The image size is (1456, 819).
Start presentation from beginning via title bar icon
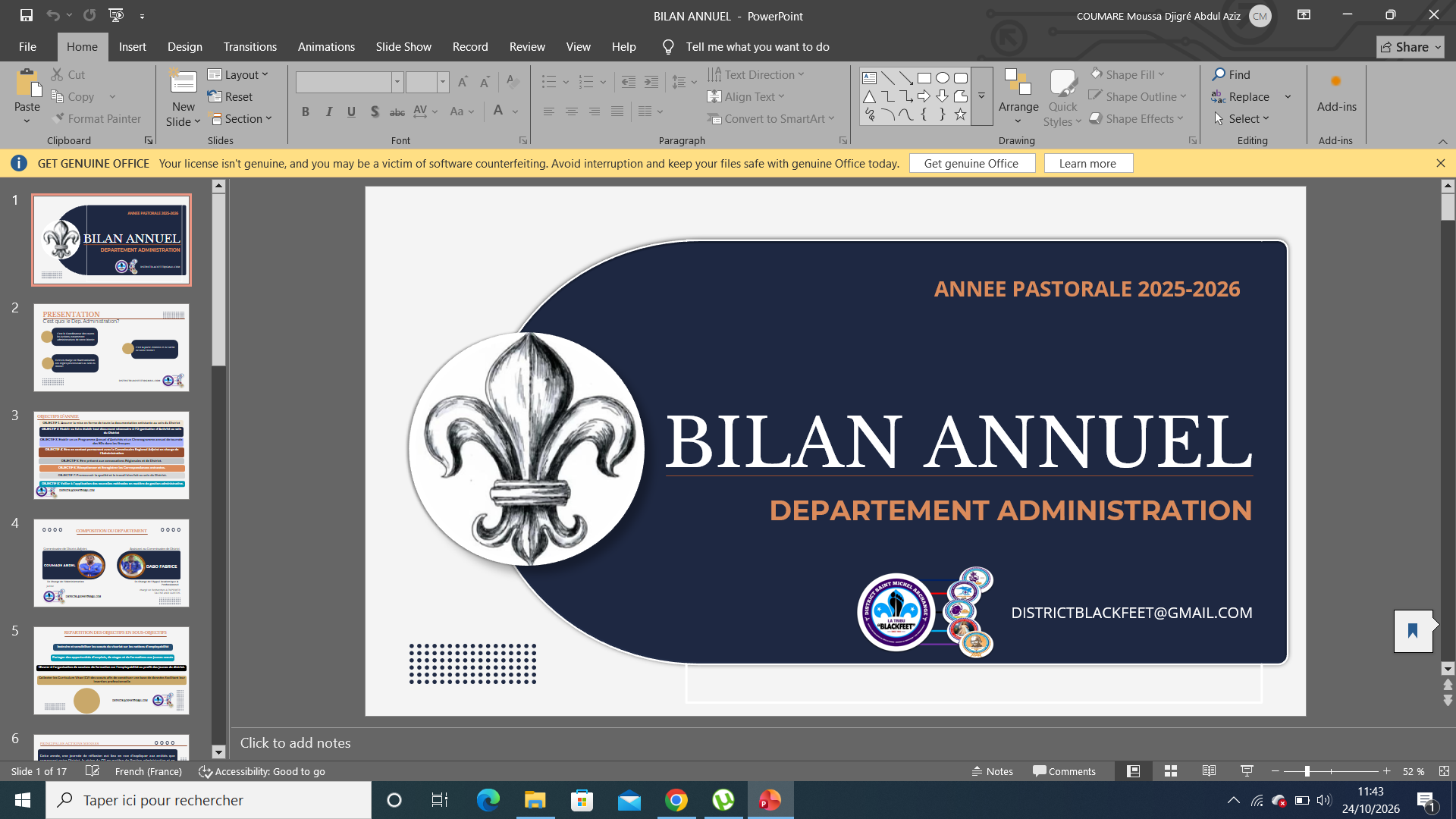(116, 15)
